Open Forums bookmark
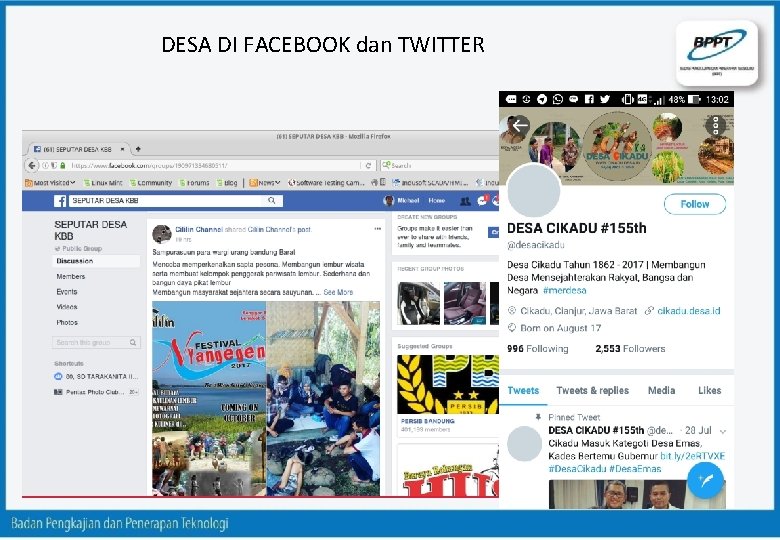The image size is (780, 540). click(195, 182)
